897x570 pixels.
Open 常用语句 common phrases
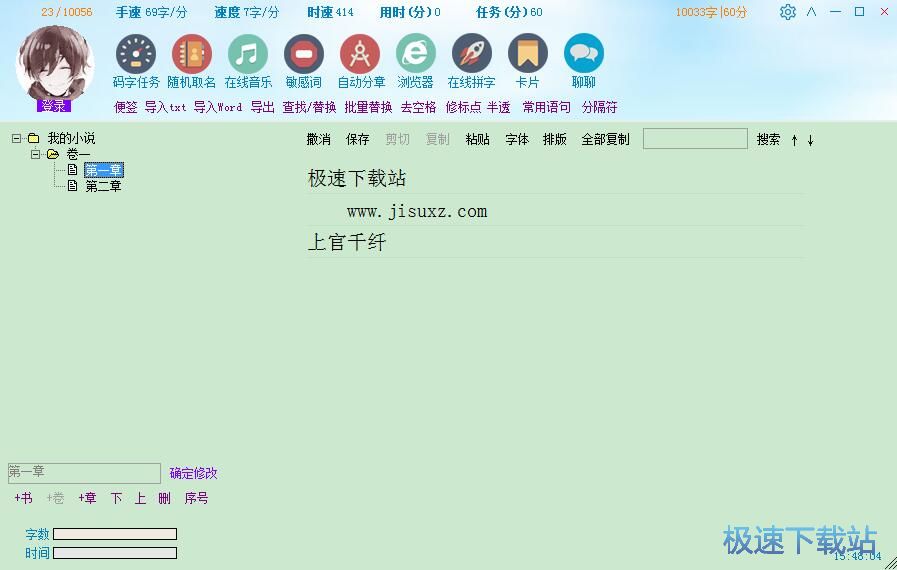click(x=546, y=107)
